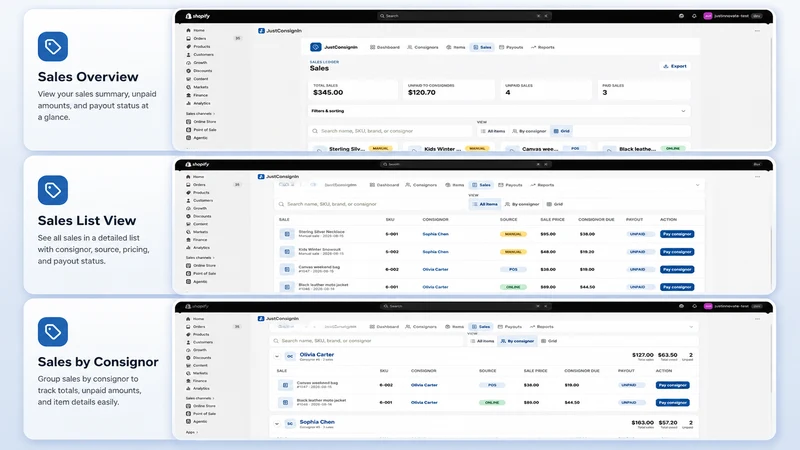Click the Total Sales $345.00 card

pyautogui.click(x=353, y=90)
